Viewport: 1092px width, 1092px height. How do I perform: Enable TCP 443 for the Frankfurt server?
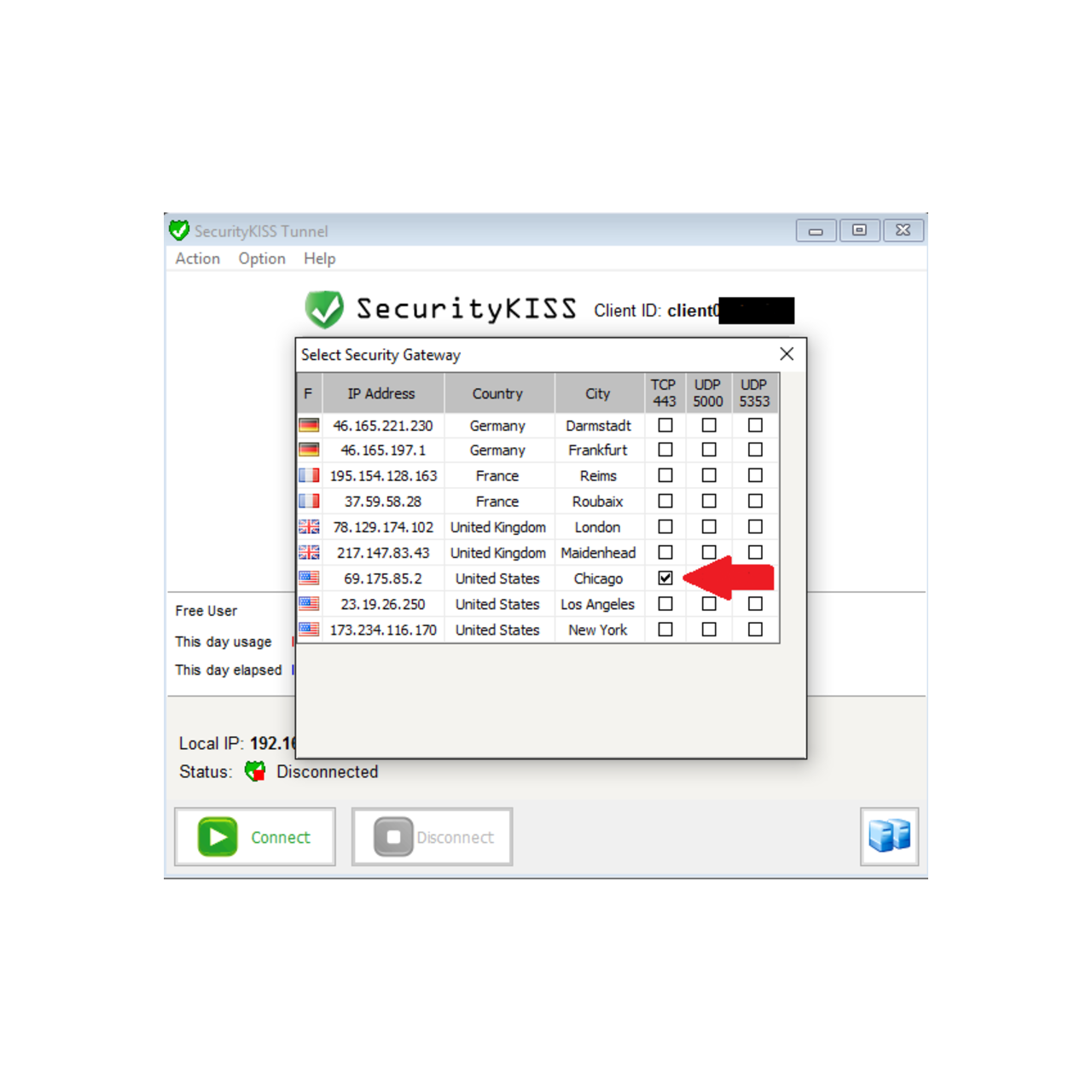pyautogui.click(x=665, y=450)
